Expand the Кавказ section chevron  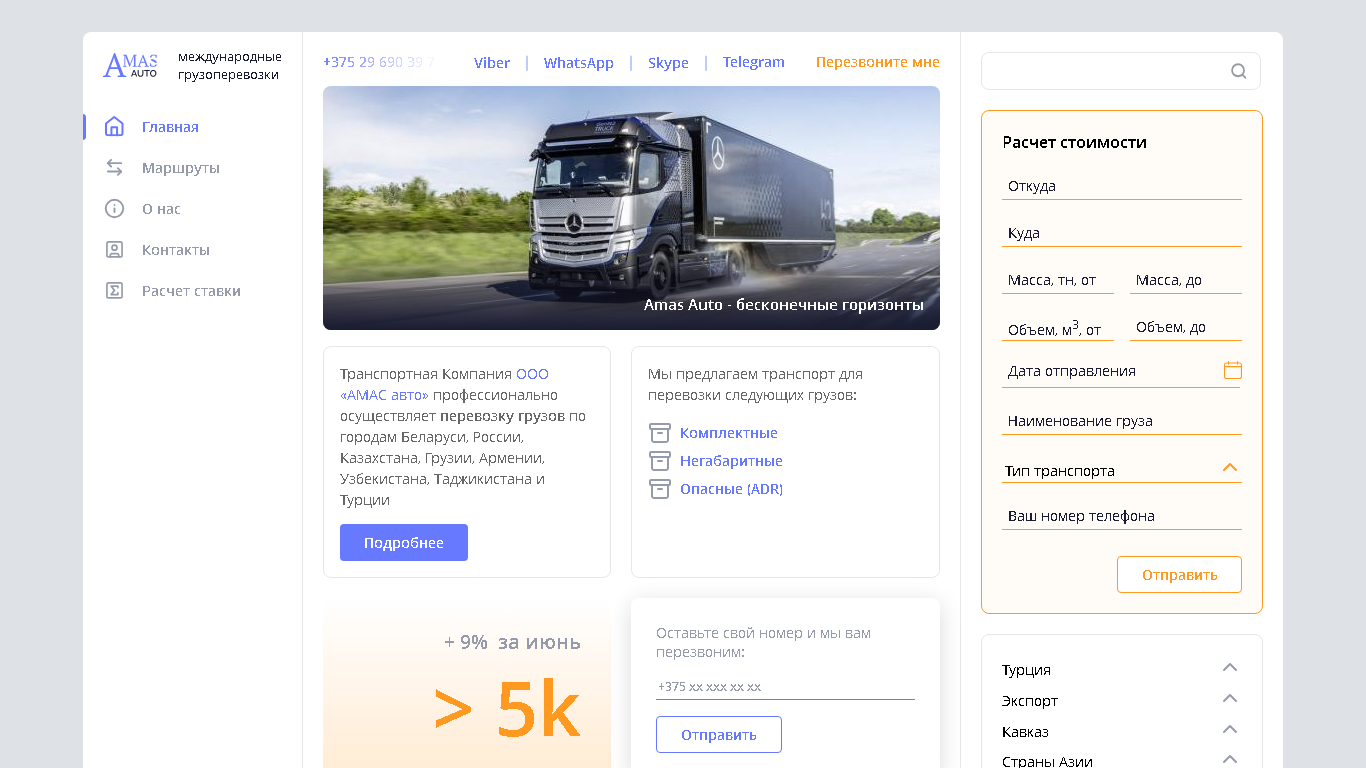click(x=1230, y=729)
